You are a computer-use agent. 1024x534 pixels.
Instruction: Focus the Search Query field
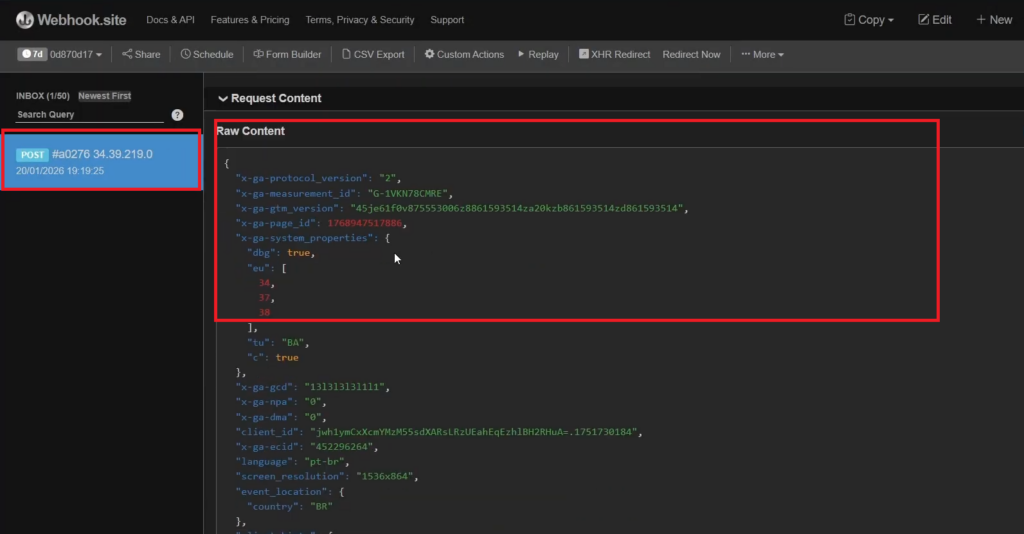click(x=88, y=115)
